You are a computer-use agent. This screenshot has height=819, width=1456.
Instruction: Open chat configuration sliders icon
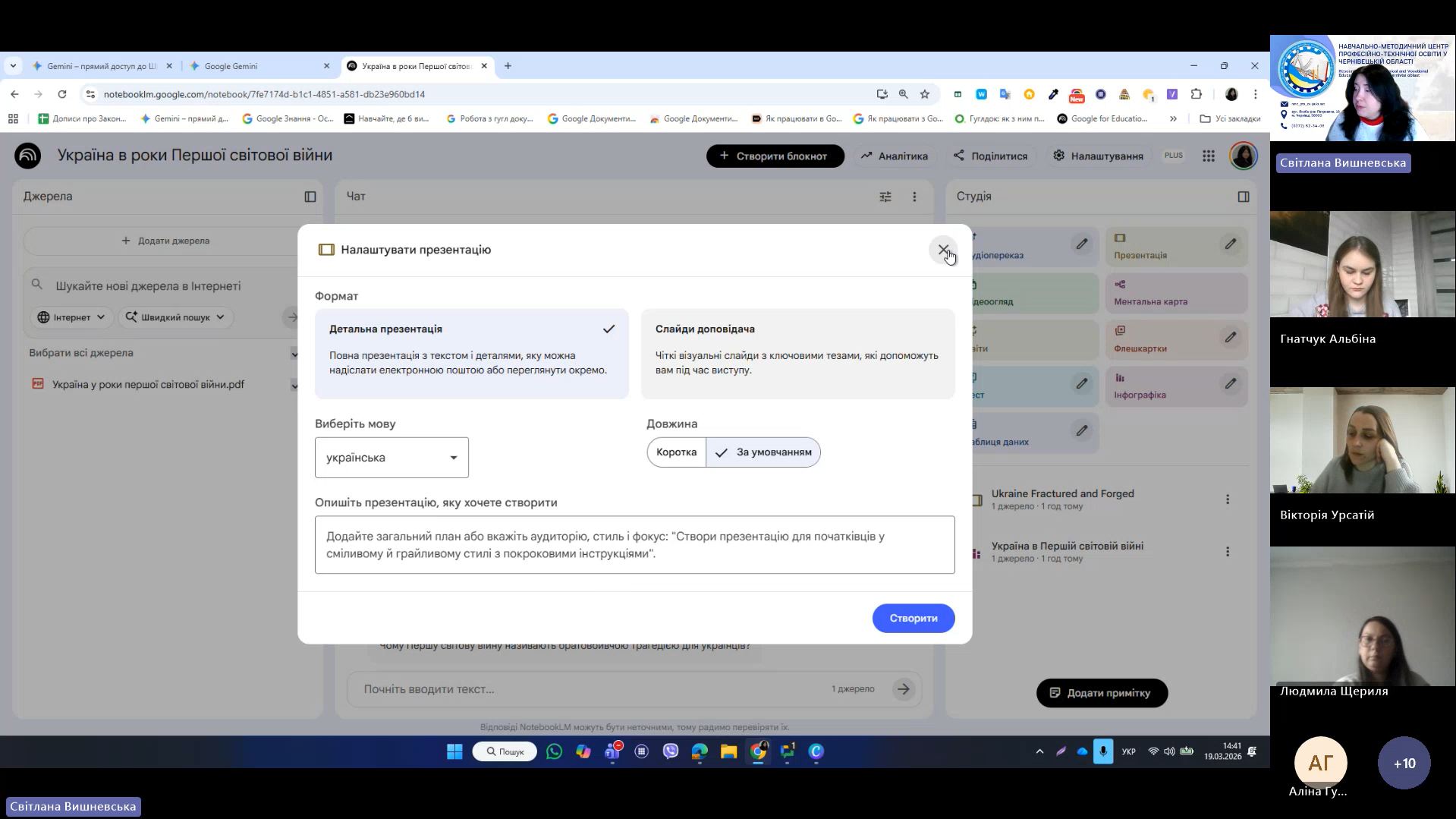tap(885, 197)
